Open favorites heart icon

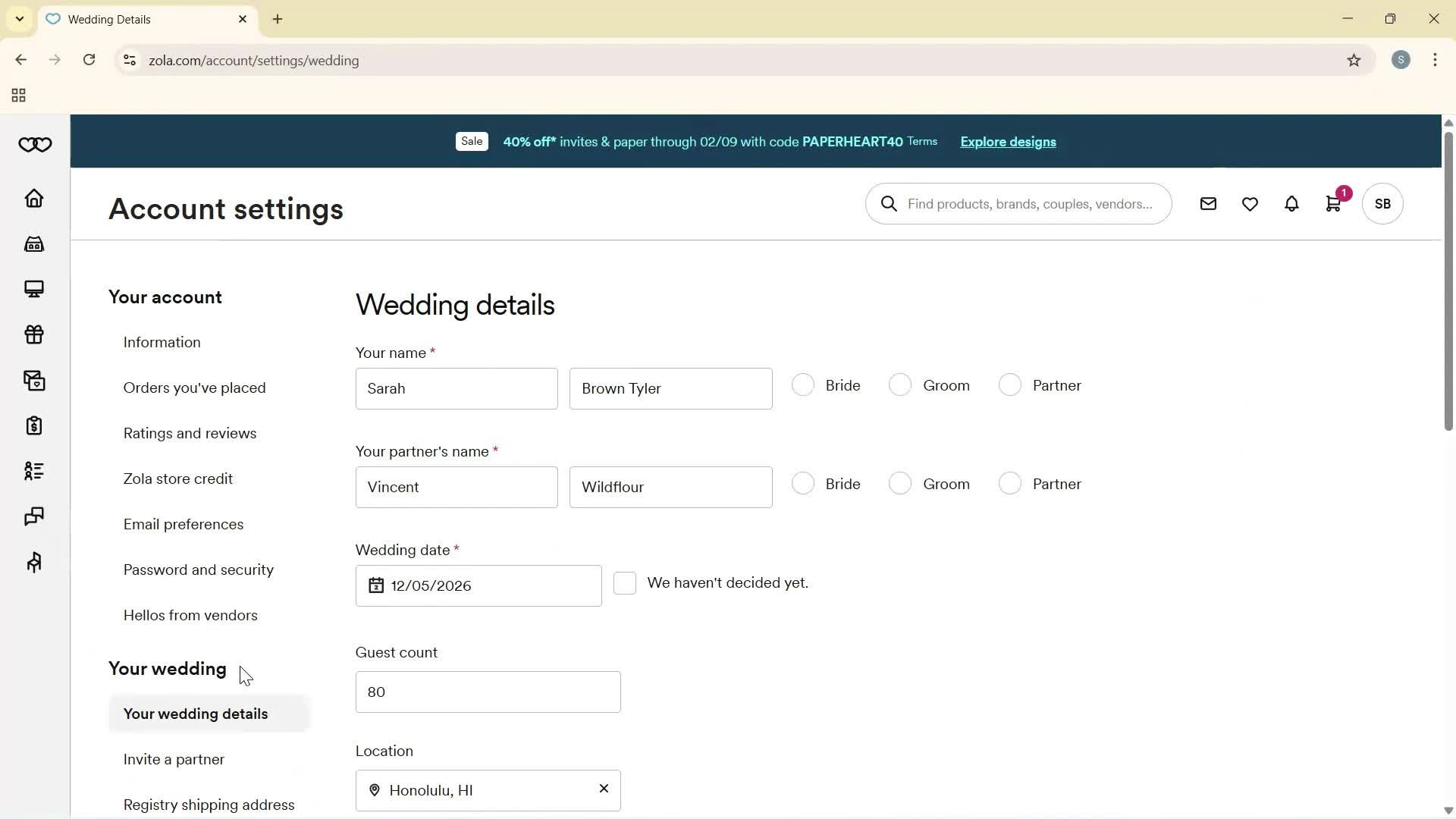1250,204
